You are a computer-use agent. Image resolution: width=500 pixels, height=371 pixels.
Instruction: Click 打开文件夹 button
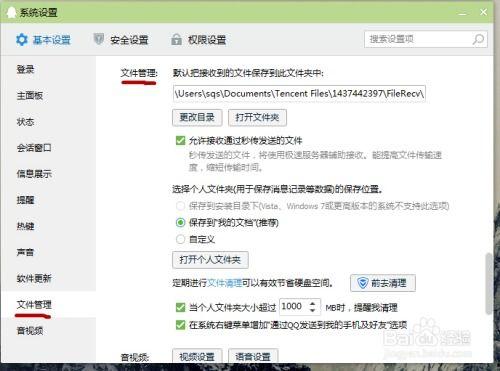coord(257,117)
